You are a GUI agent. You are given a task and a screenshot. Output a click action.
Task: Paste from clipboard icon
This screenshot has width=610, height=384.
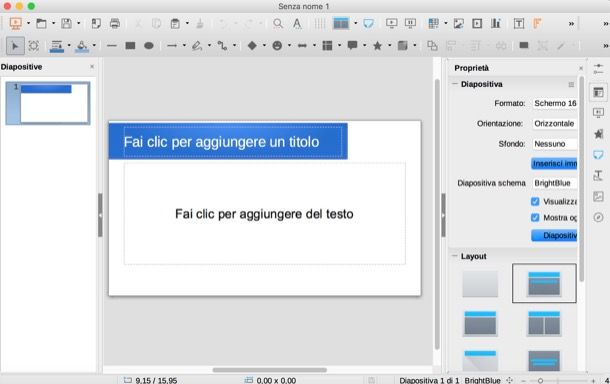(x=175, y=24)
